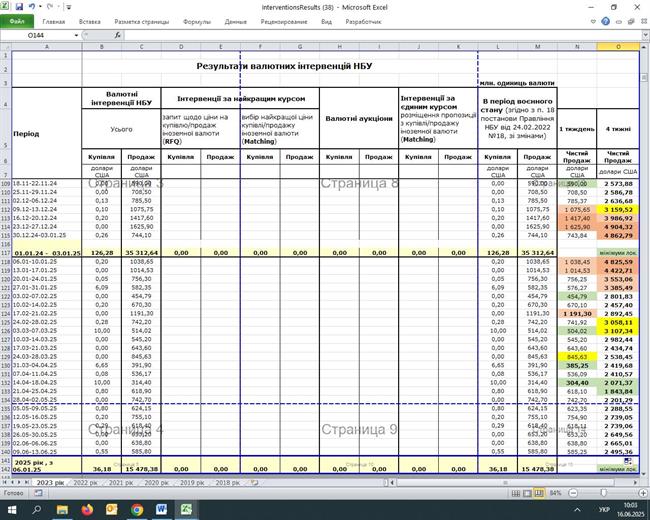Open the Name Box dropdown
This screenshot has width=650, height=520.
[76, 35]
